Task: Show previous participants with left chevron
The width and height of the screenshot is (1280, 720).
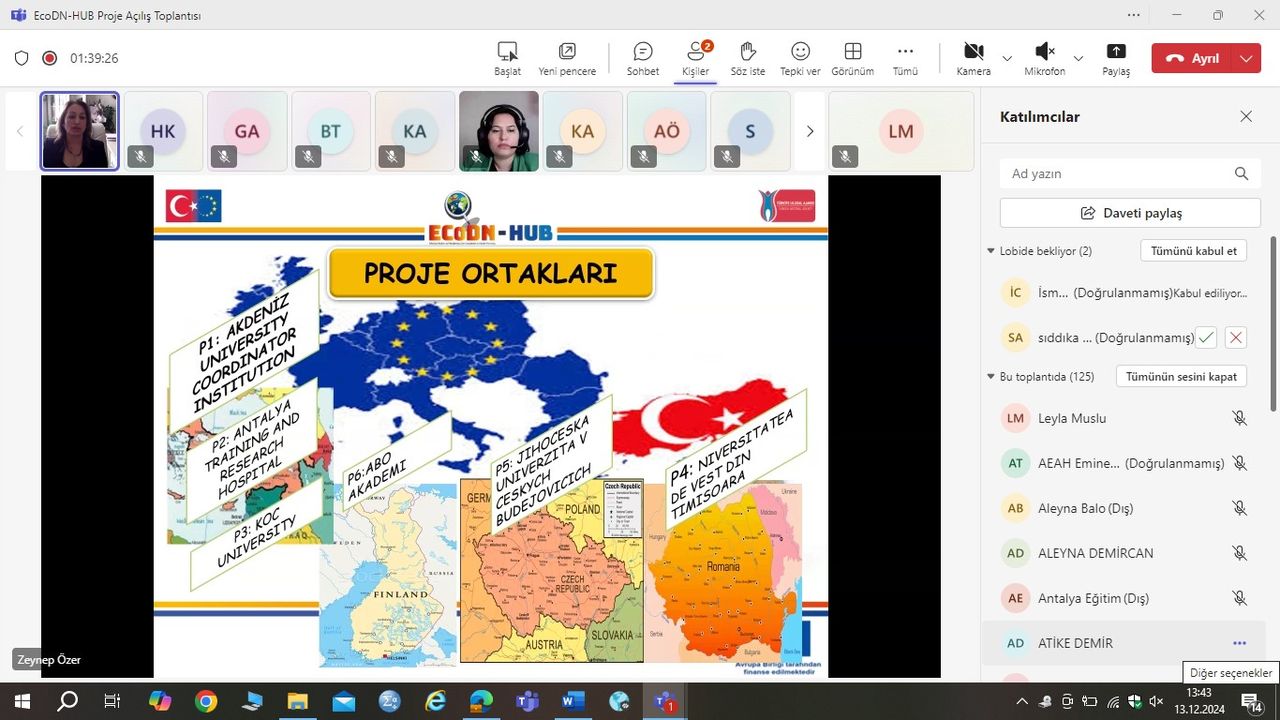Action: point(19,131)
